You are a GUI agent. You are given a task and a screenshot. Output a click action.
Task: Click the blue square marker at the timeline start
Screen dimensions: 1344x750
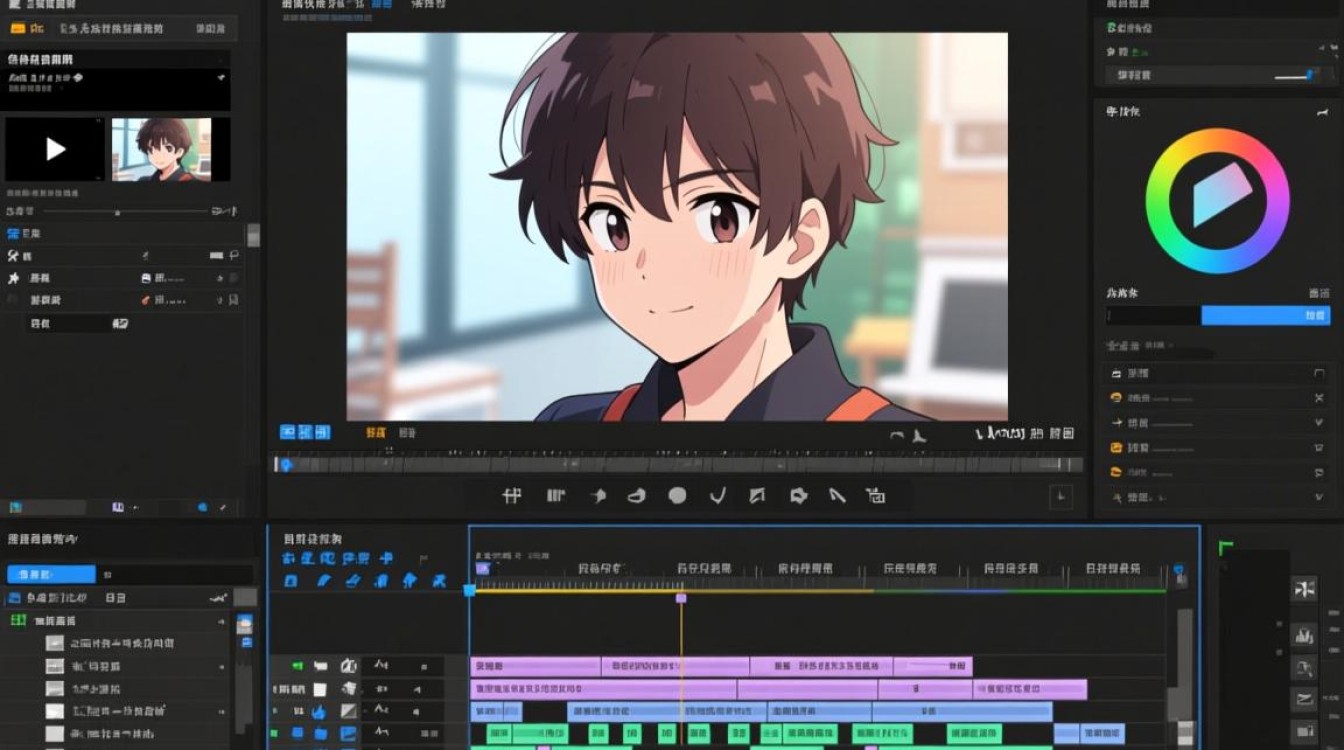click(x=469, y=591)
